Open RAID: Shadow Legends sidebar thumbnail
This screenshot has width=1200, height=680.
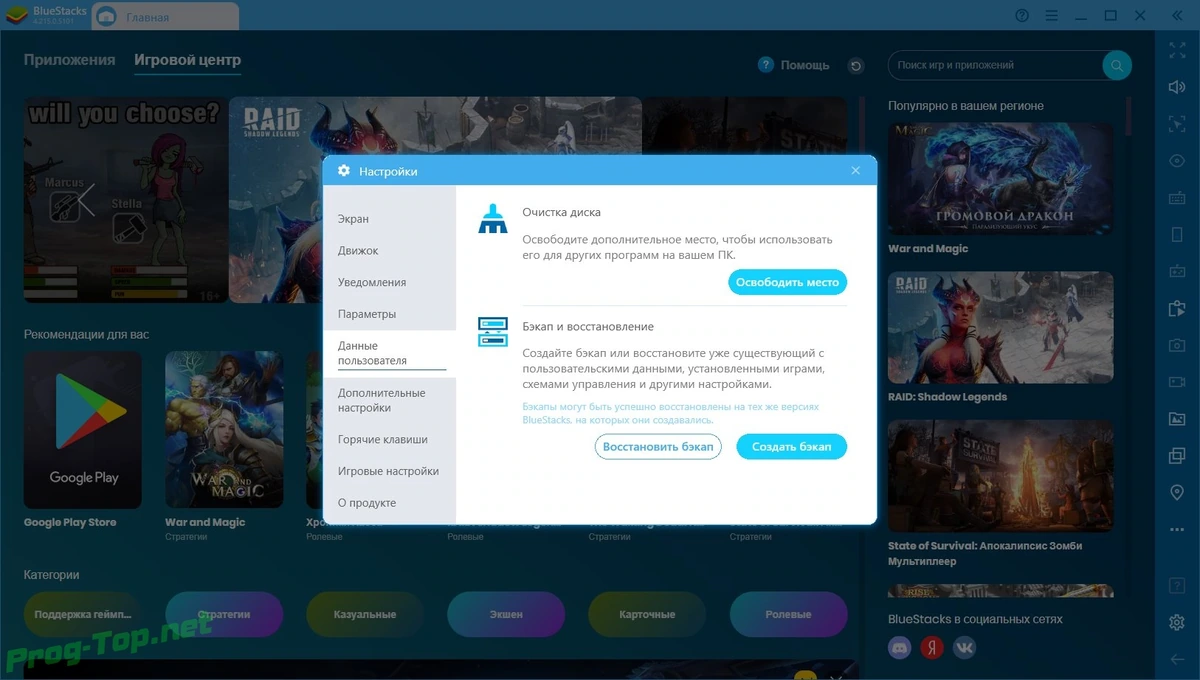[x=1000, y=327]
